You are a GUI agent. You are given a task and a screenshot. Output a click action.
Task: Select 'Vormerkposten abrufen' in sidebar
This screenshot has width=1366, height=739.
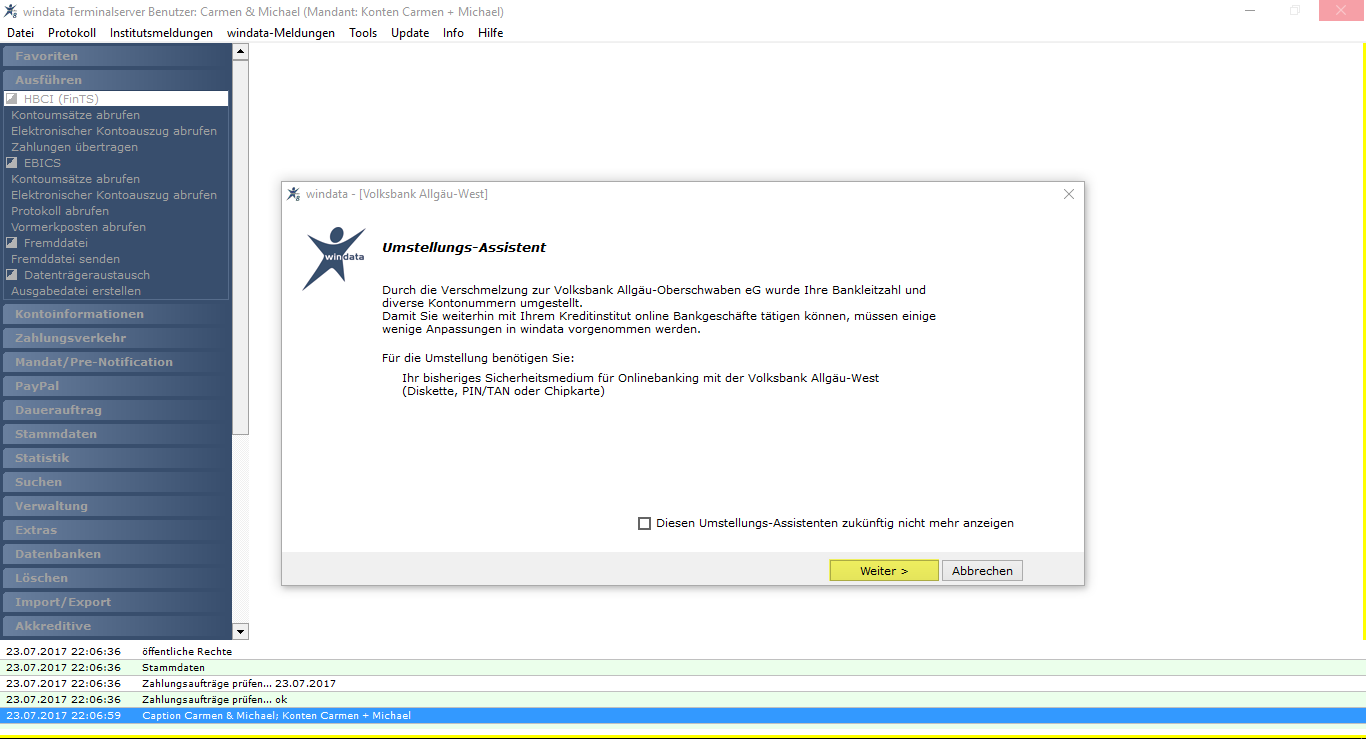[x=79, y=227]
